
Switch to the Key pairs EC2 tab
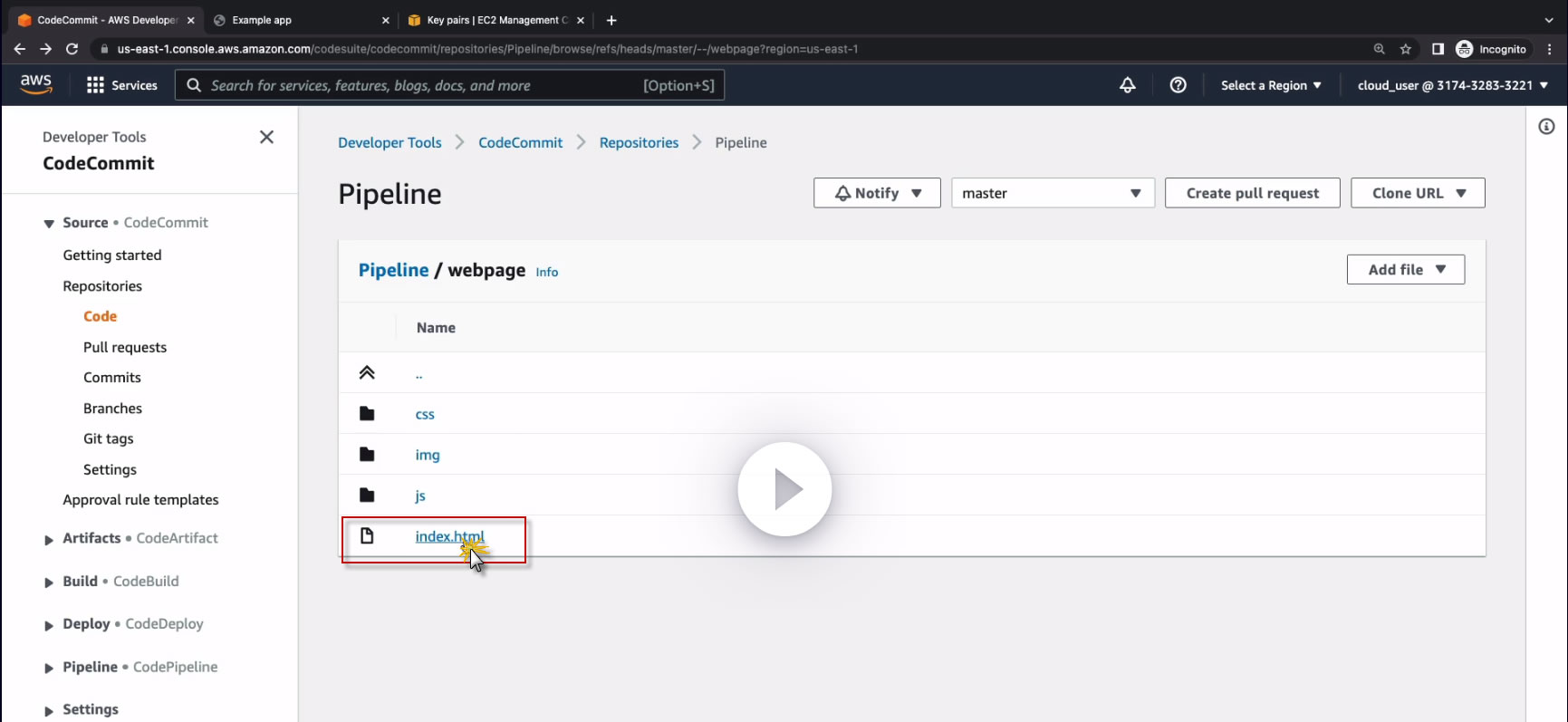point(495,20)
